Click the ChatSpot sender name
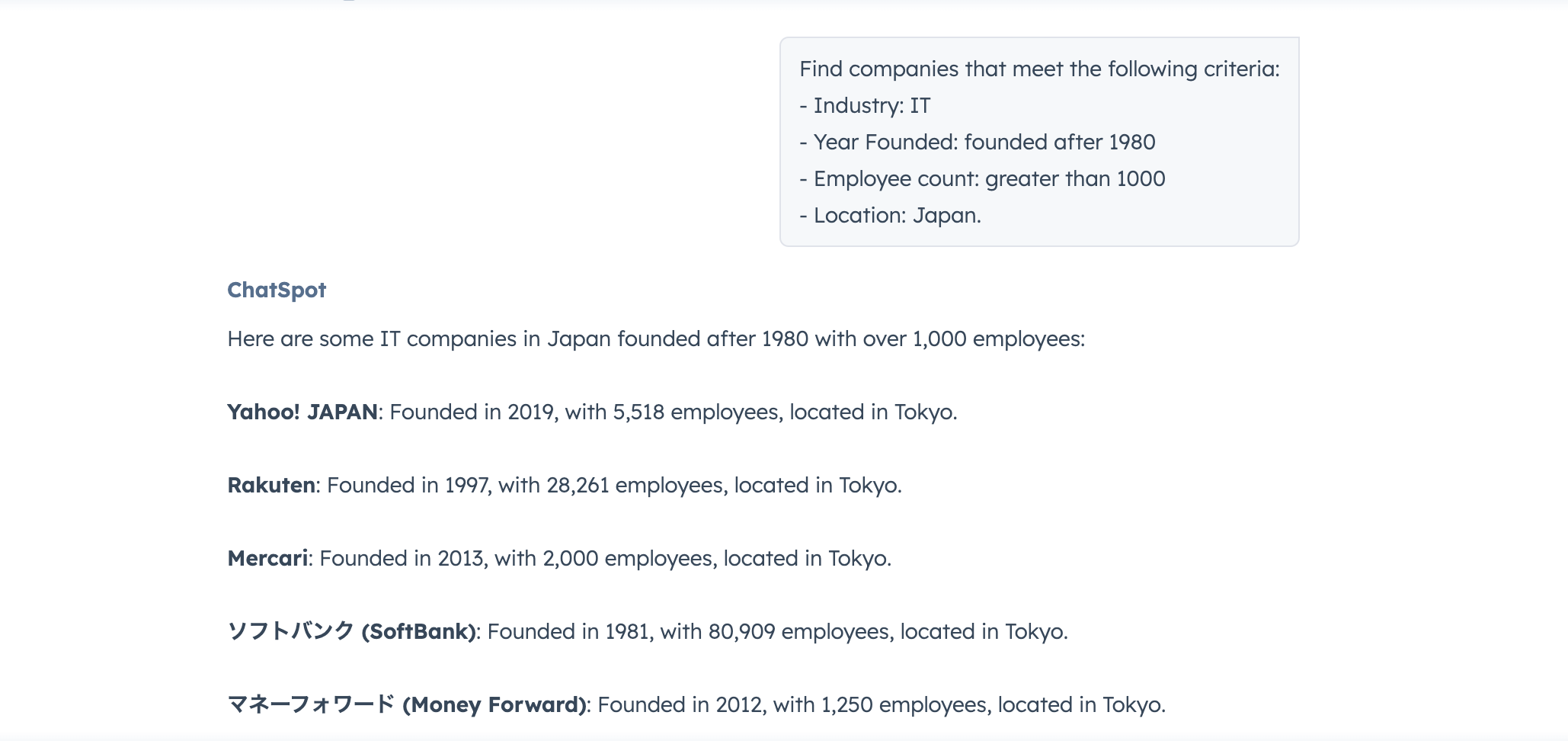Viewport: 1568px width, 741px height. (x=277, y=290)
